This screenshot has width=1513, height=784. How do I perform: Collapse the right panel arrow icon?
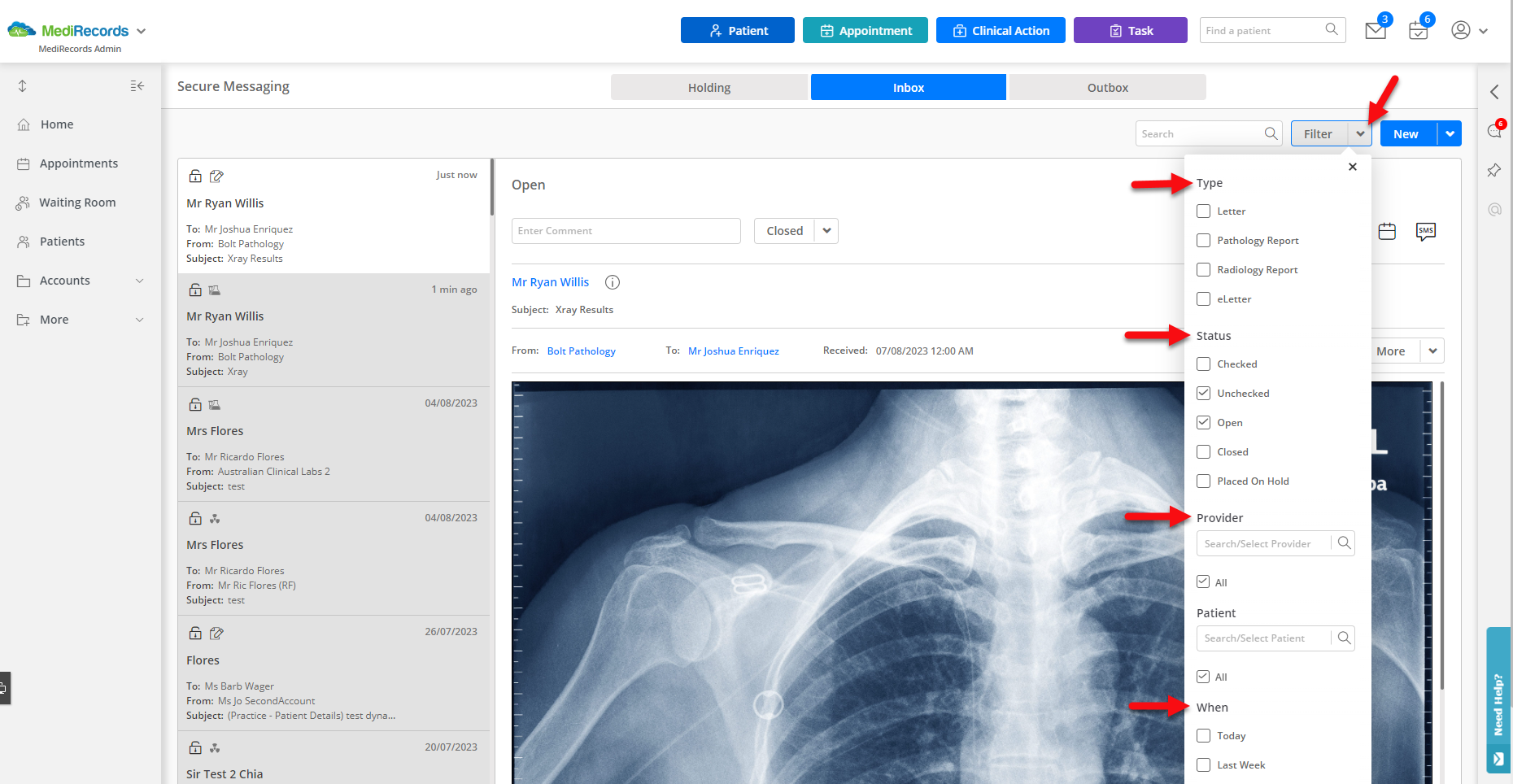1494,92
